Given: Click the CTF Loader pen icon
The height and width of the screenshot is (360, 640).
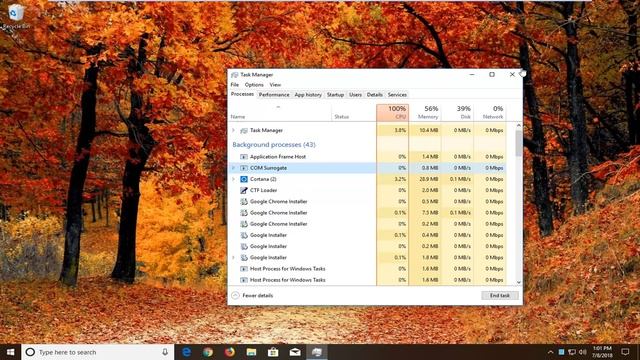Looking at the screenshot, I should (244, 190).
